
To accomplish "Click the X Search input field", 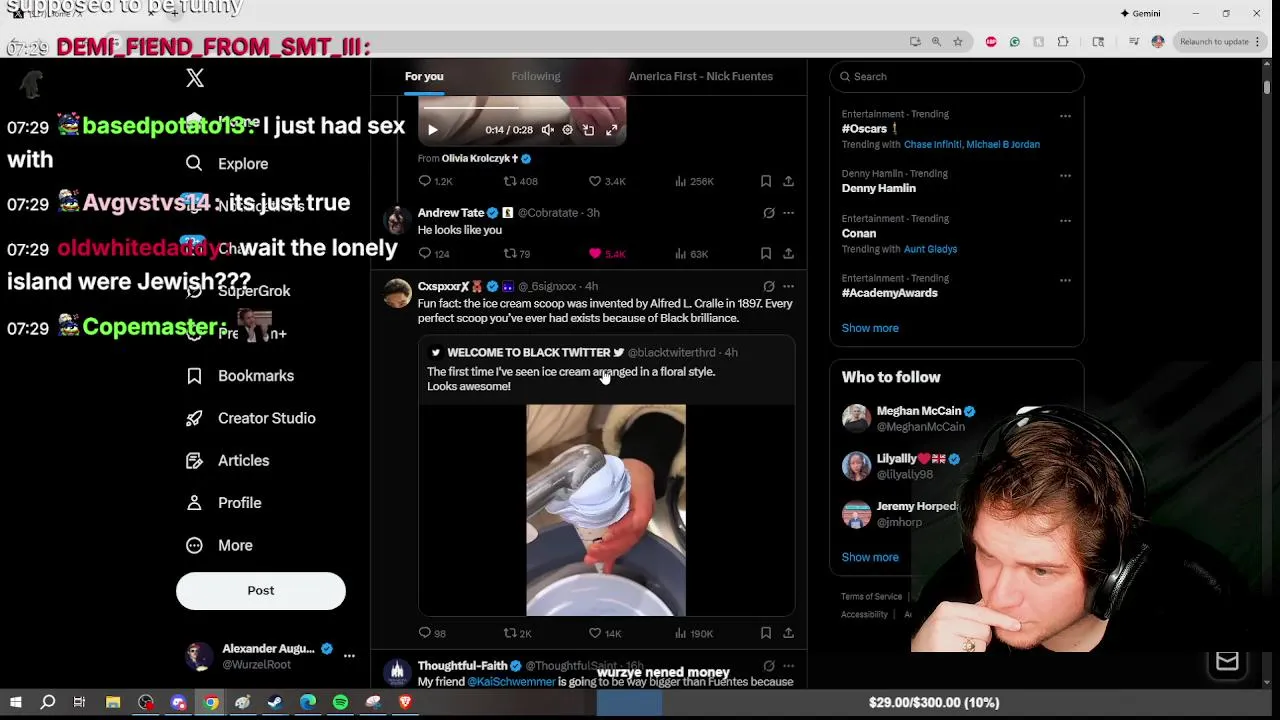I will point(957,77).
